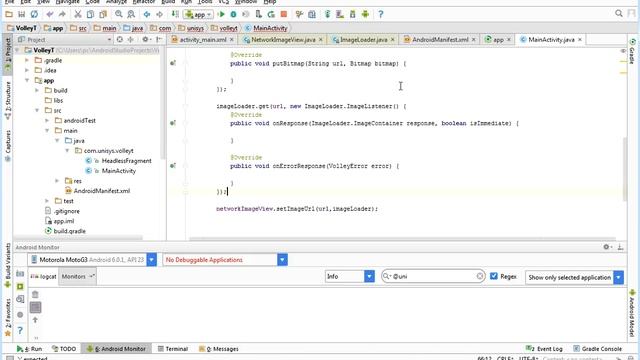Screen dimensions: 640x360
Task: Click the Sync refresh icon in toolbar
Action: [x=34, y=14]
